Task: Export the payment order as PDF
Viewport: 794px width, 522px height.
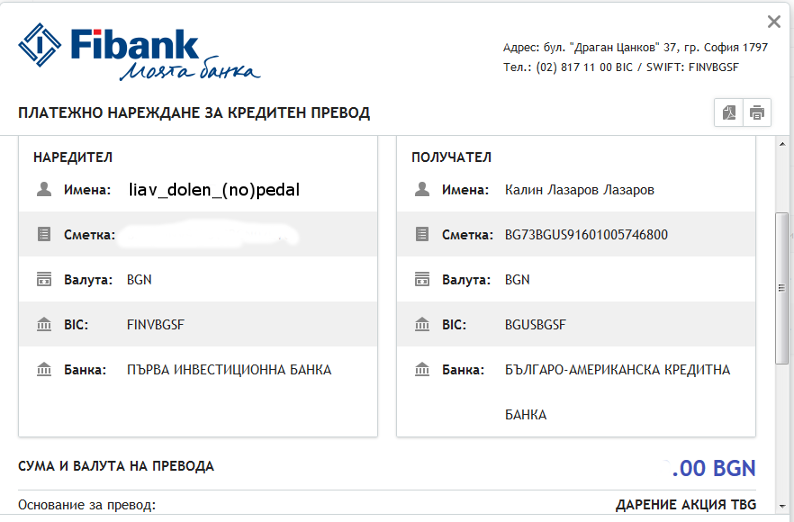Action: point(729,112)
